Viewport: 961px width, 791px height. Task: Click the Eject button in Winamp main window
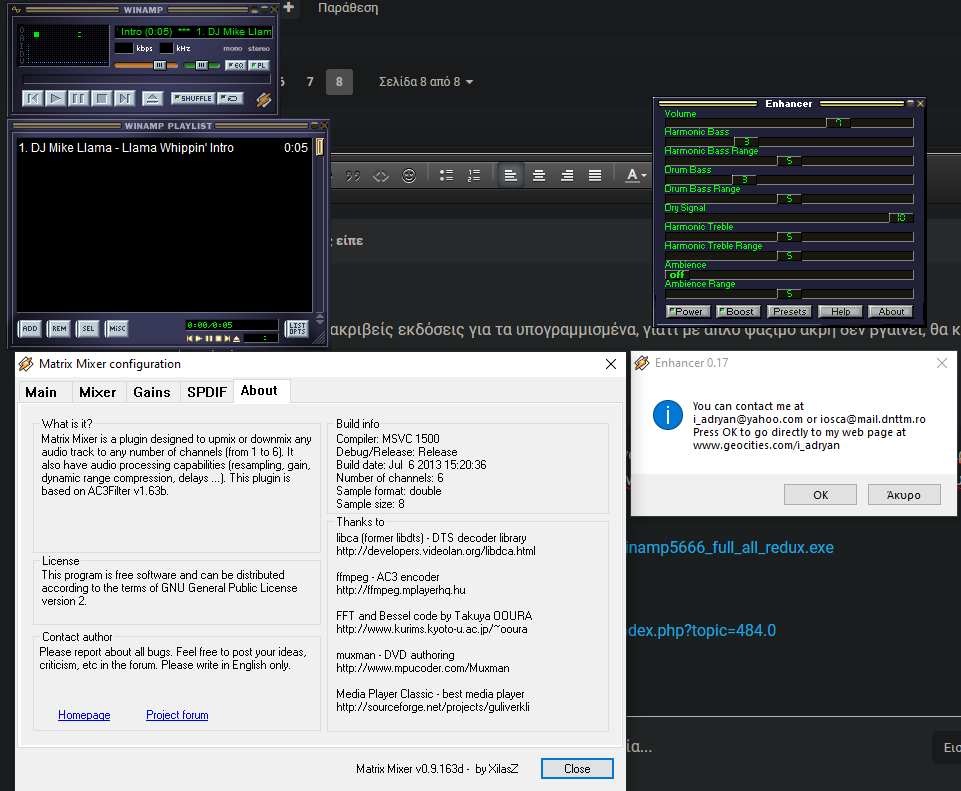pyautogui.click(x=152, y=98)
